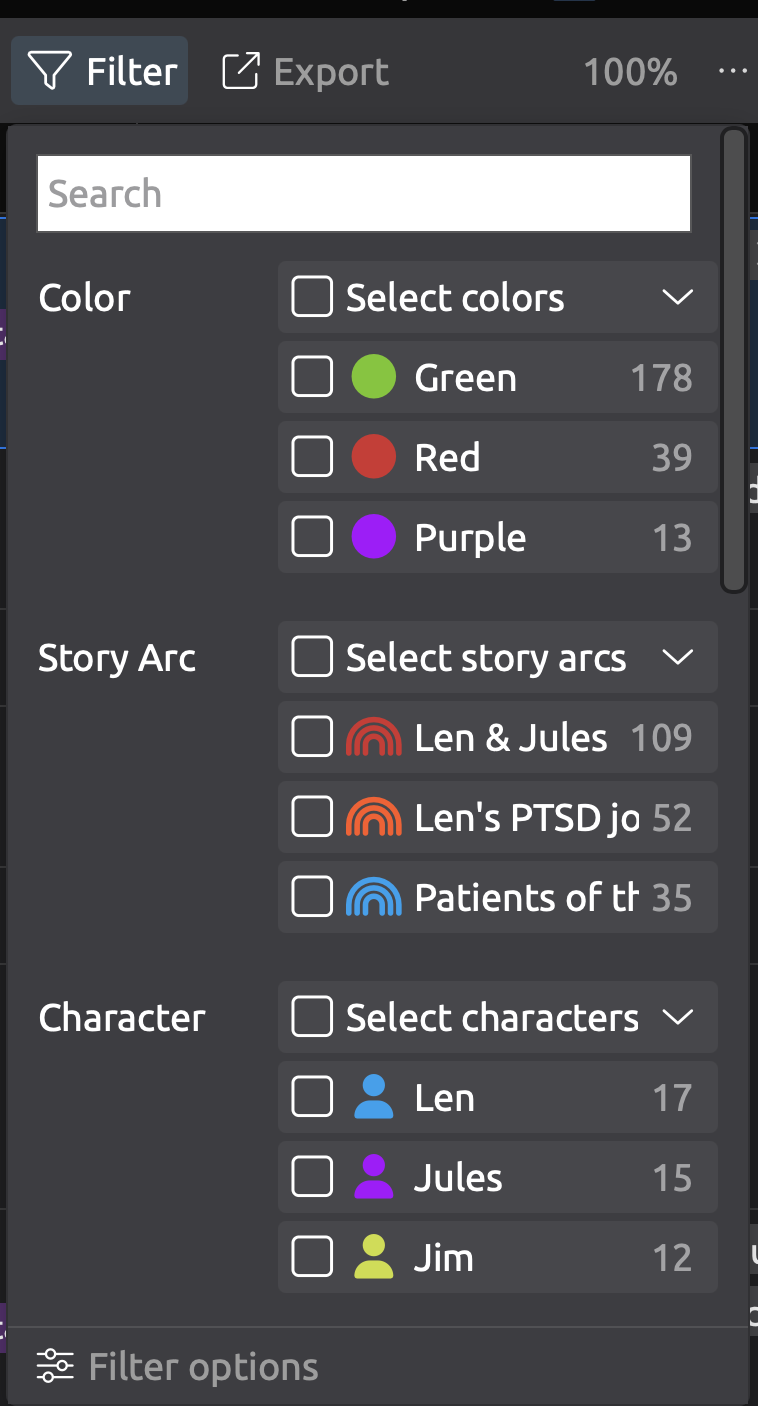Collapse the Select characters dropdown chevron

coord(678,1017)
